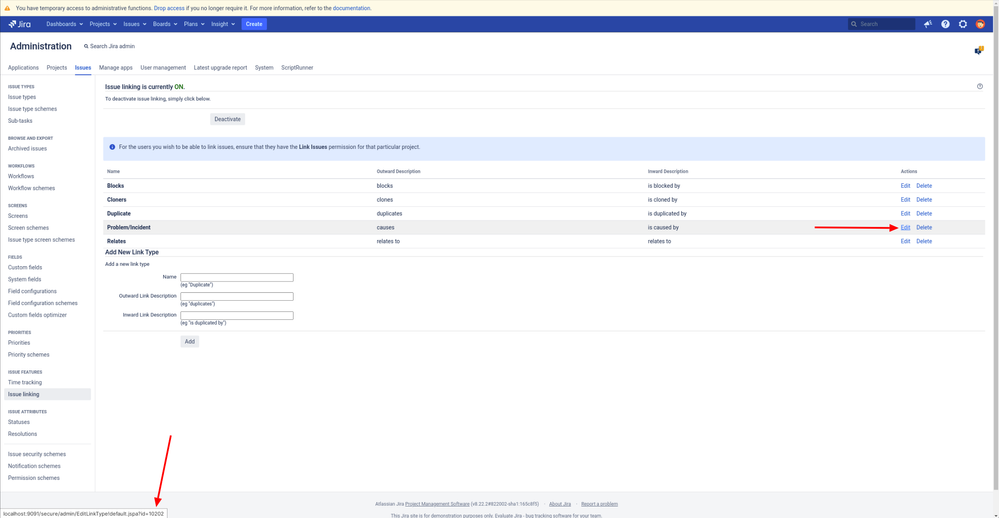Delete the Relates link type

[x=924, y=241]
